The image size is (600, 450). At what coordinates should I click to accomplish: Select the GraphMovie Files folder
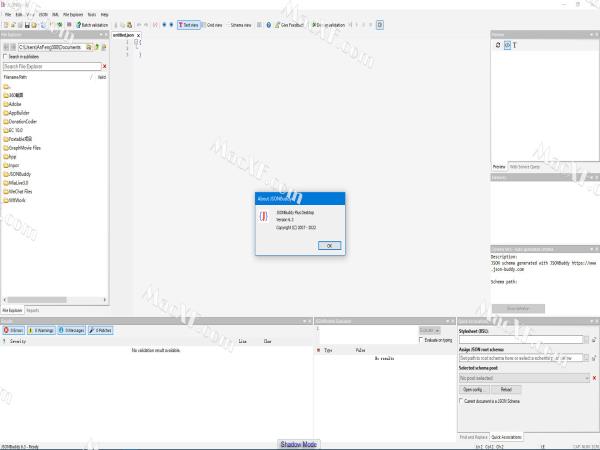pyautogui.click(x=22, y=148)
